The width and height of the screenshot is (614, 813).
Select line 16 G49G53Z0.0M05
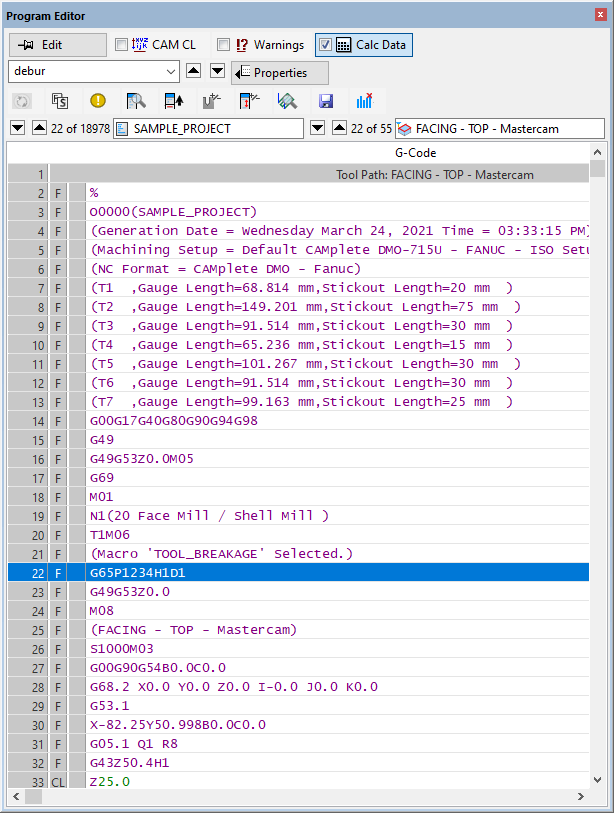[298, 459]
